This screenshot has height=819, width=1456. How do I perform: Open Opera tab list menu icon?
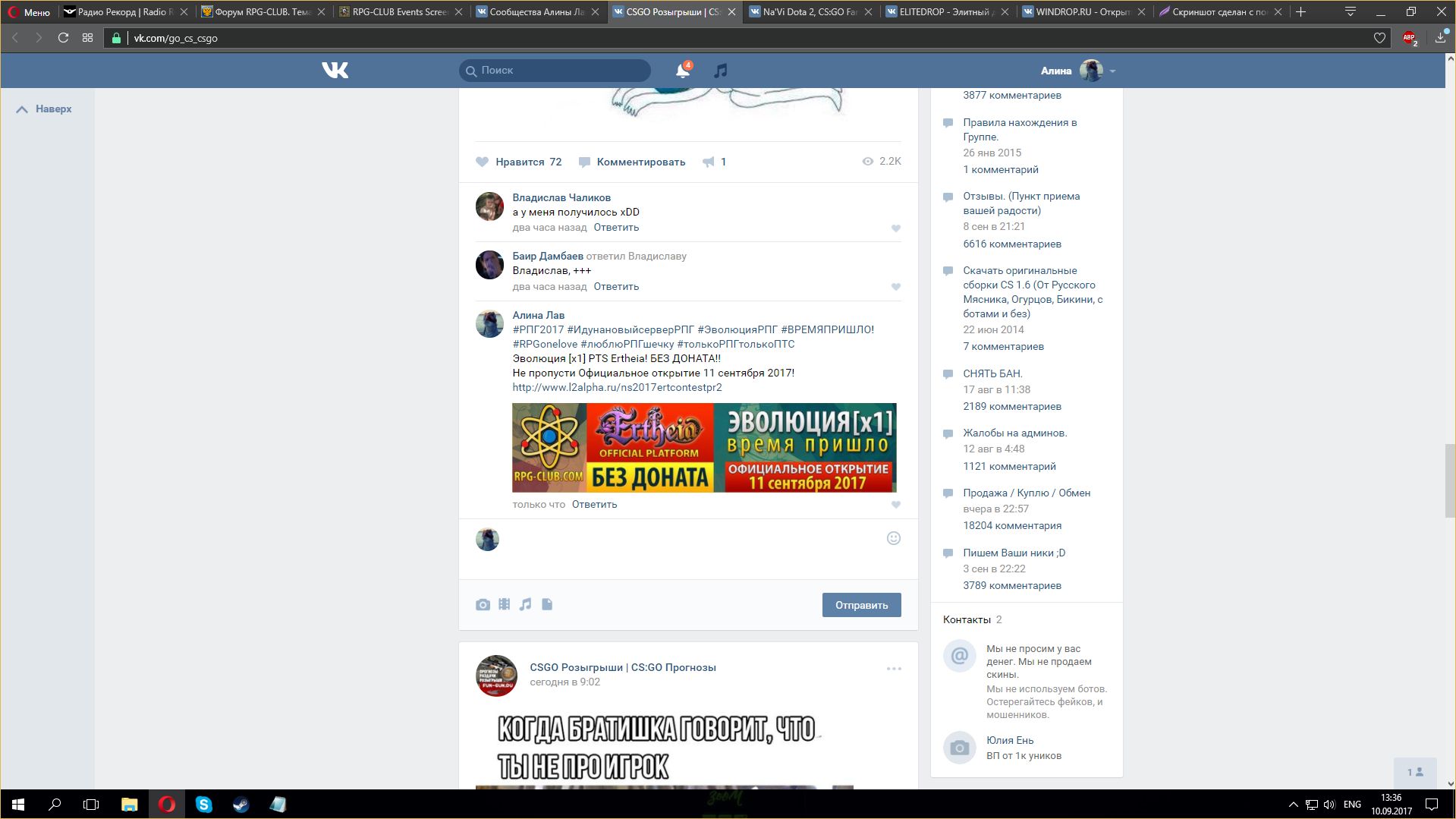1350,12
